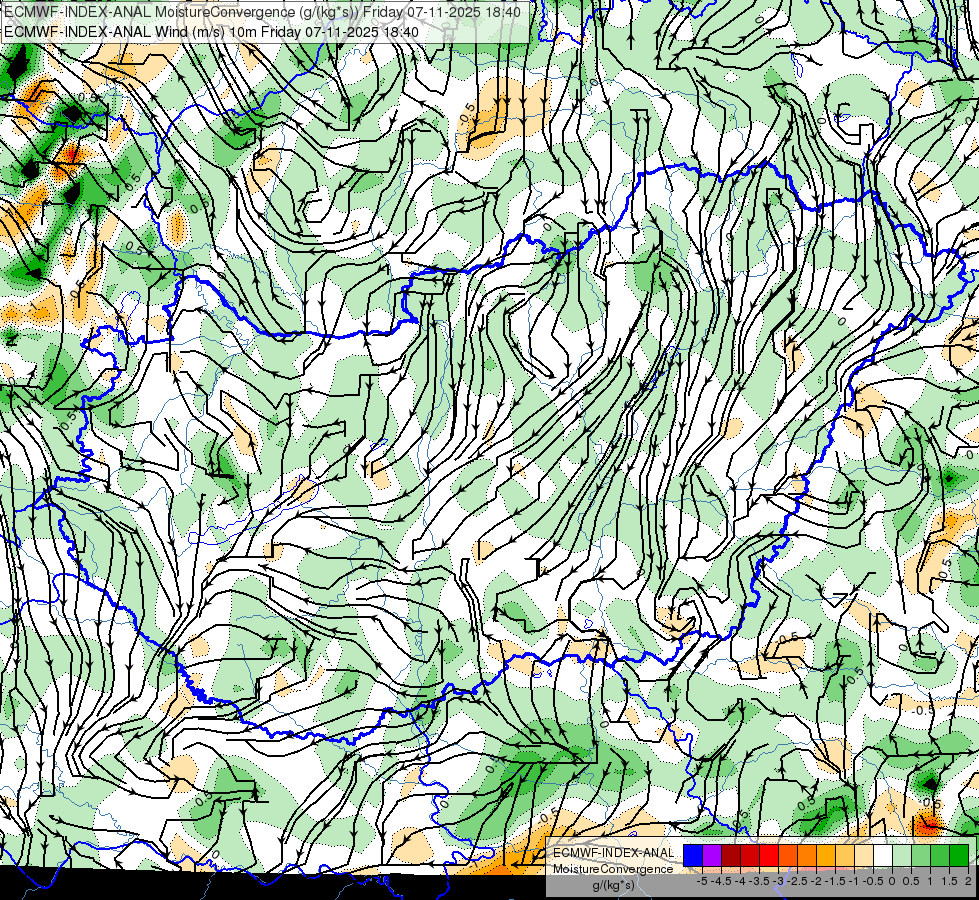The image size is (979, 900).
Task: Pick the dark green swatch between 1.5 and 2
Action: (959, 856)
